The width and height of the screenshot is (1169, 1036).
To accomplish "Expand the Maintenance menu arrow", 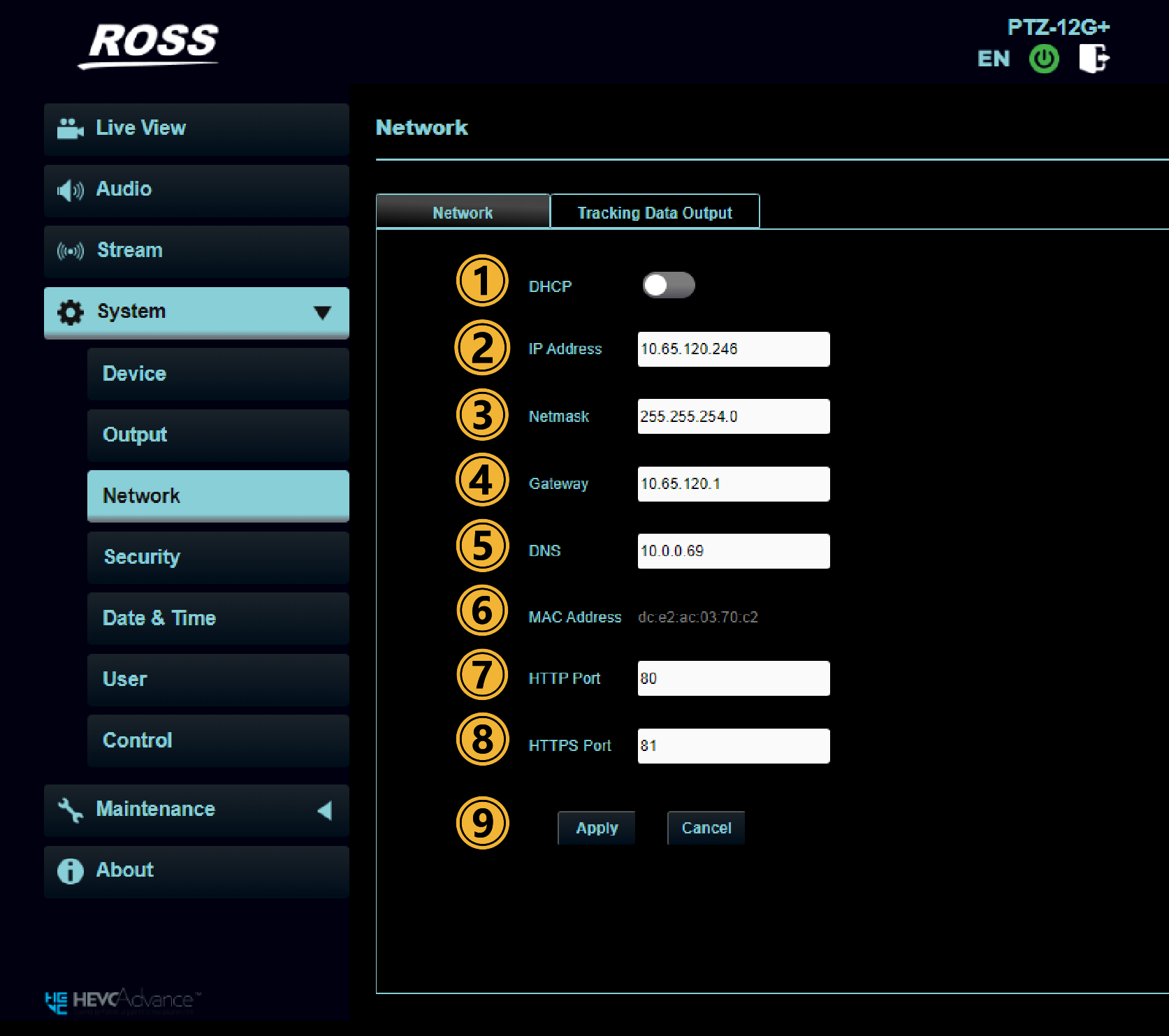I will point(324,810).
